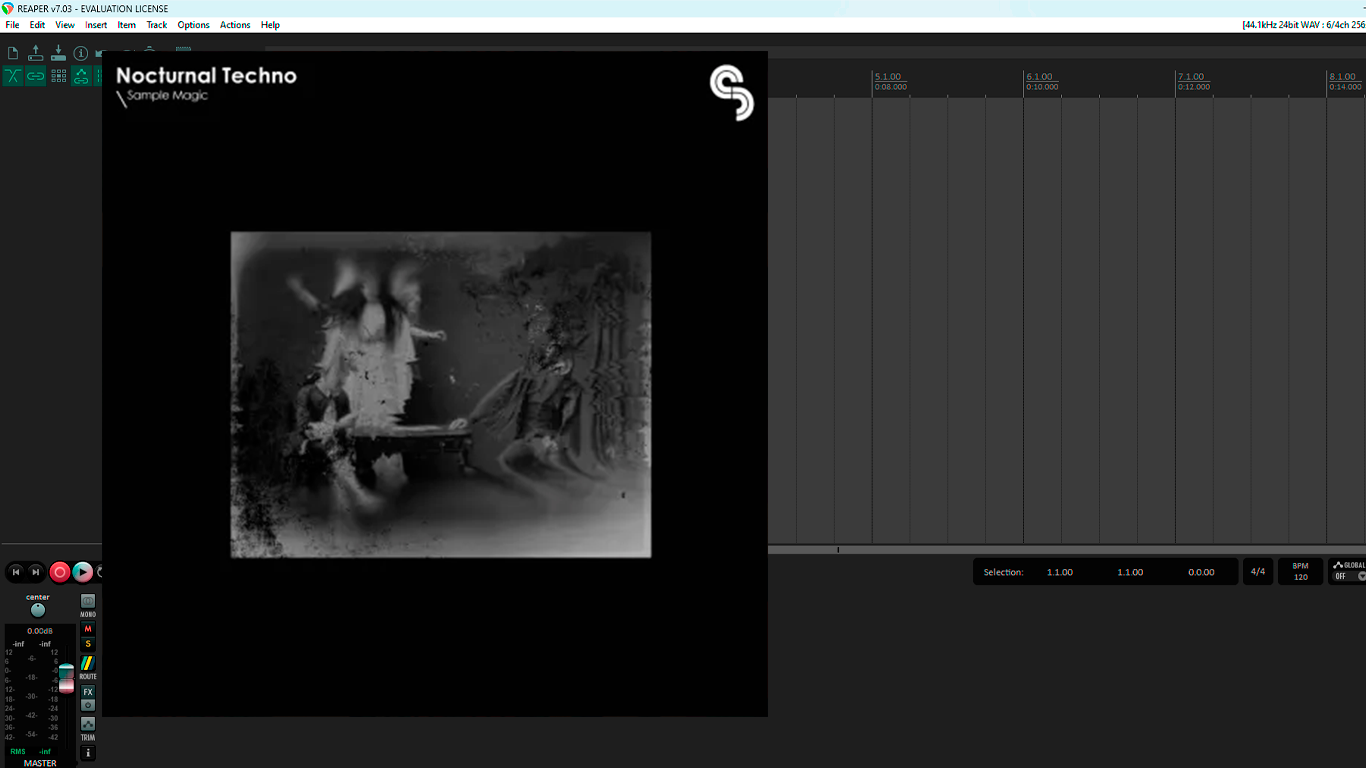1366x768 pixels.
Task: Open master envelope Trim button
Action: [88, 724]
